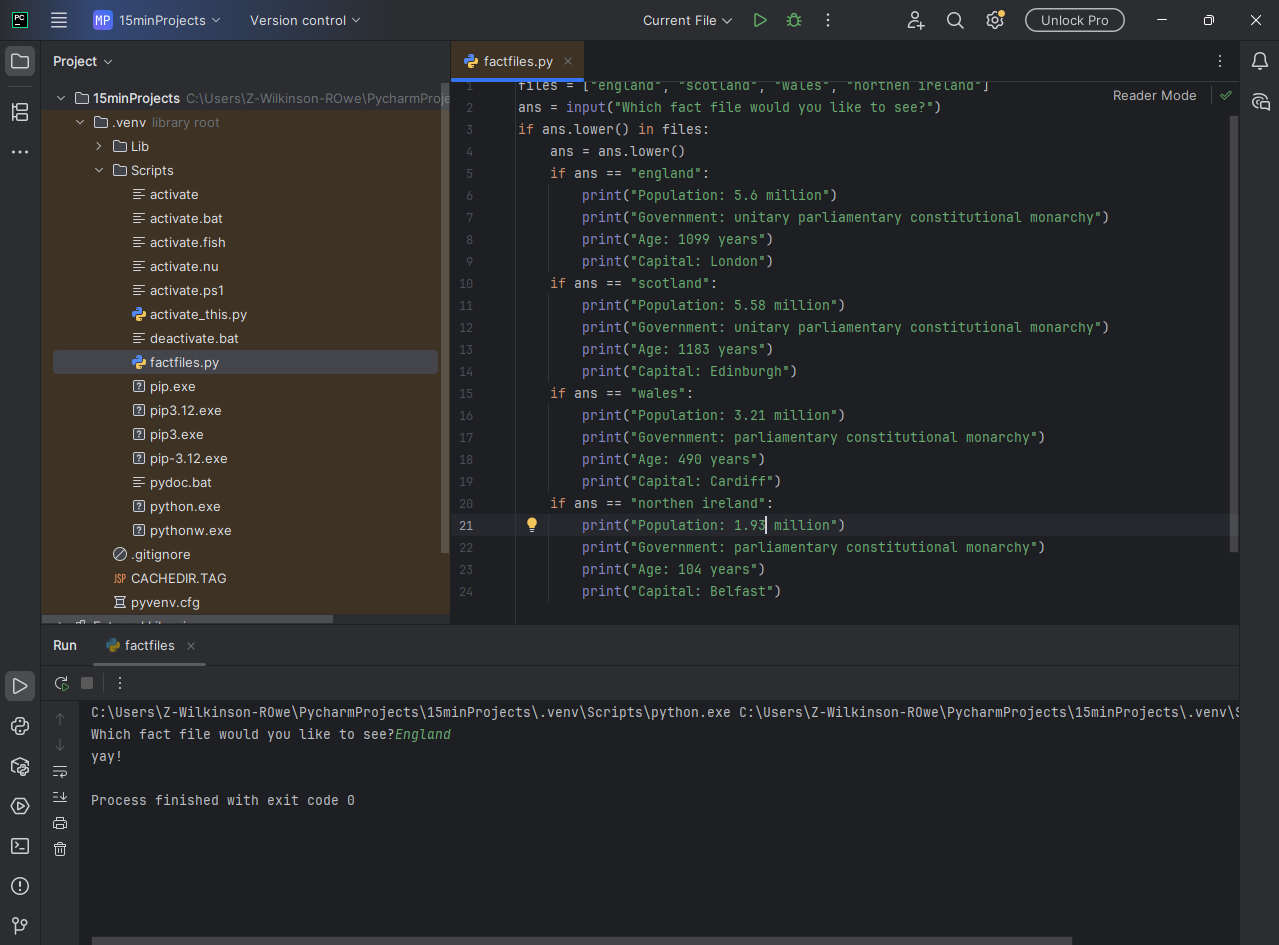Select pyvenv.cfg in the project tree

click(x=165, y=602)
